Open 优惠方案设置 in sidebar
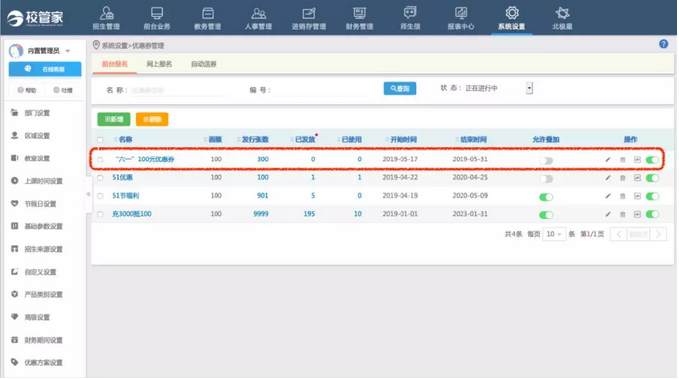679x379 pixels. [43, 363]
